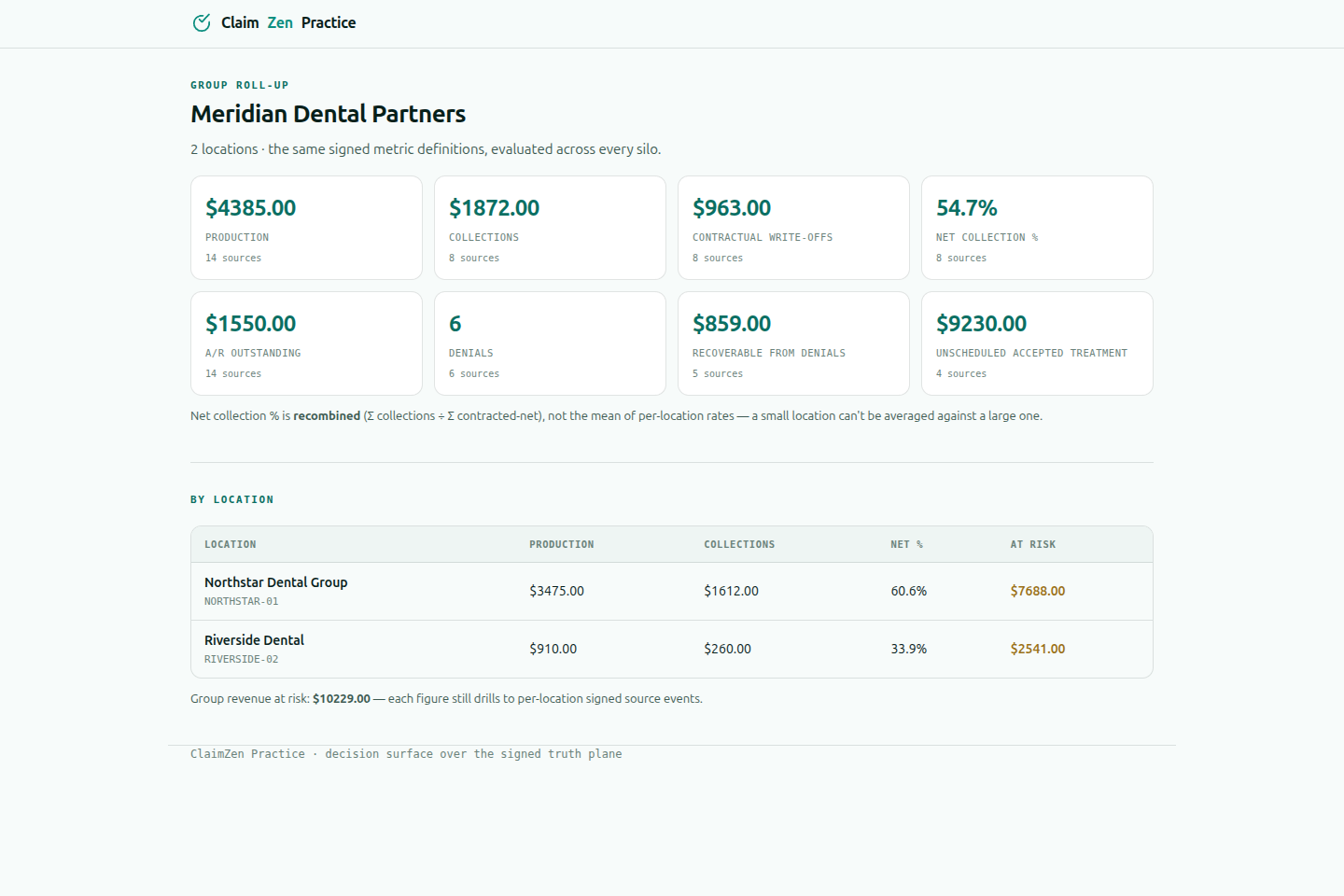Click the footer text ClaimZen Practice decision surface
The width and height of the screenshot is (1344, 896).
tap(406, 754)
